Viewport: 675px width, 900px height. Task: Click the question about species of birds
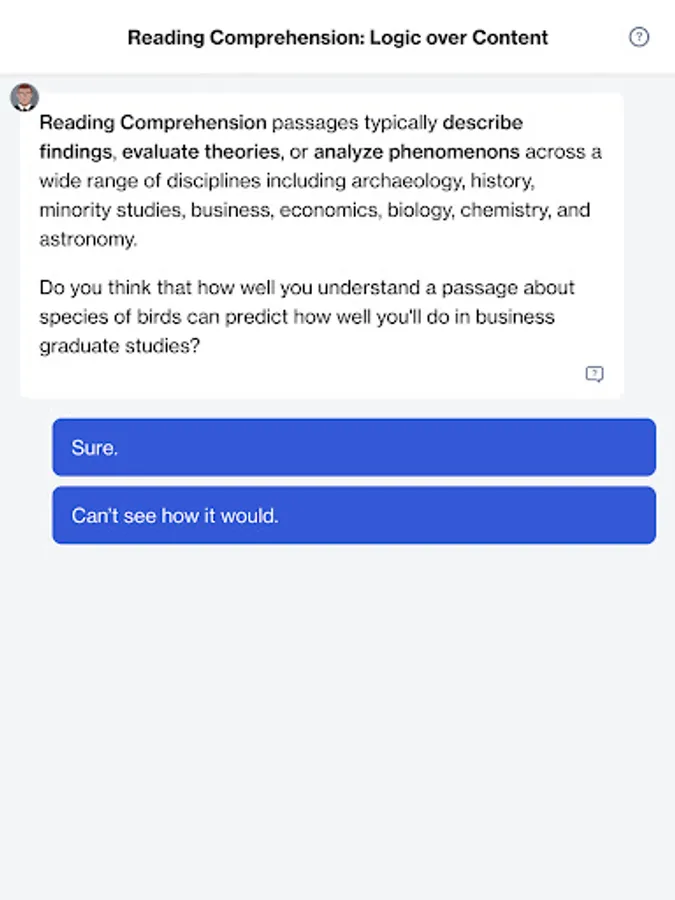tap(307, 317)
